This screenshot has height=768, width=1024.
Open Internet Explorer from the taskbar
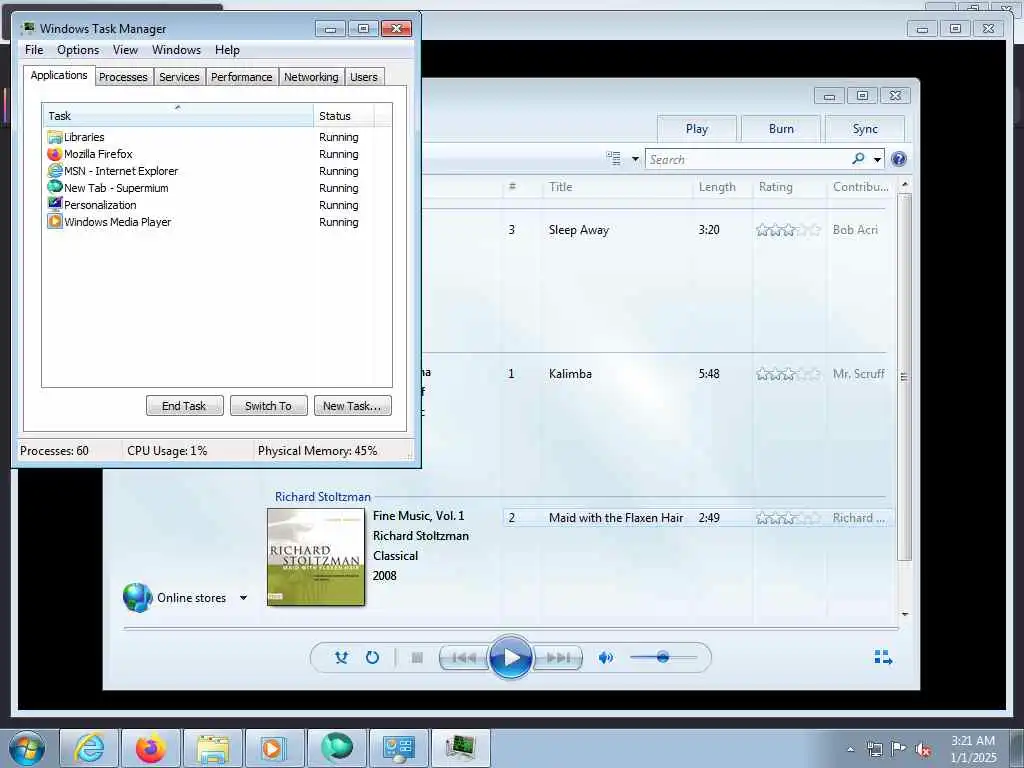click(89, 748)
